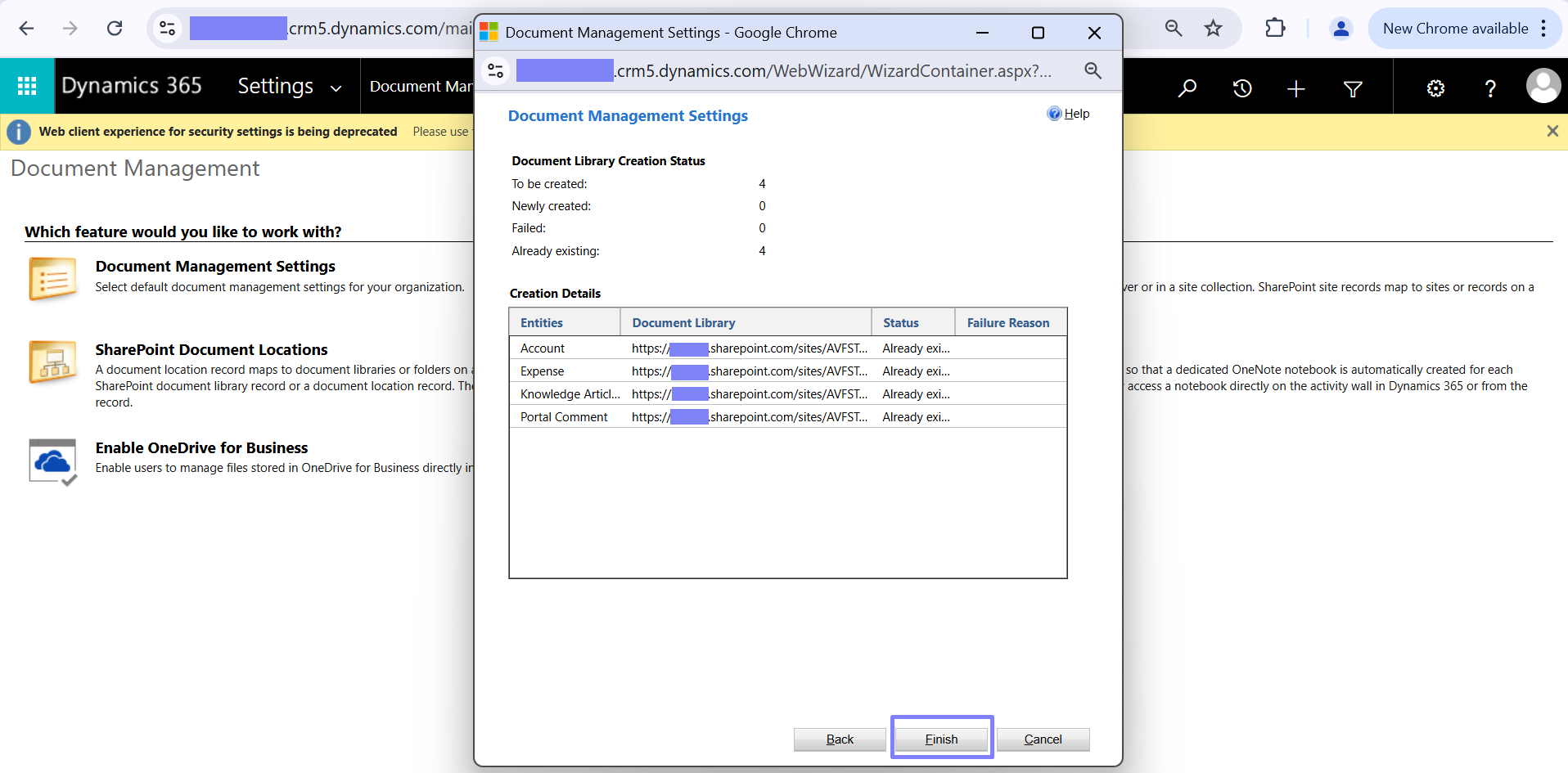Click the zoom magnifier in main Chrome toolbar
This screenshot has width=1568, height=773.
tap(1174, 29)
